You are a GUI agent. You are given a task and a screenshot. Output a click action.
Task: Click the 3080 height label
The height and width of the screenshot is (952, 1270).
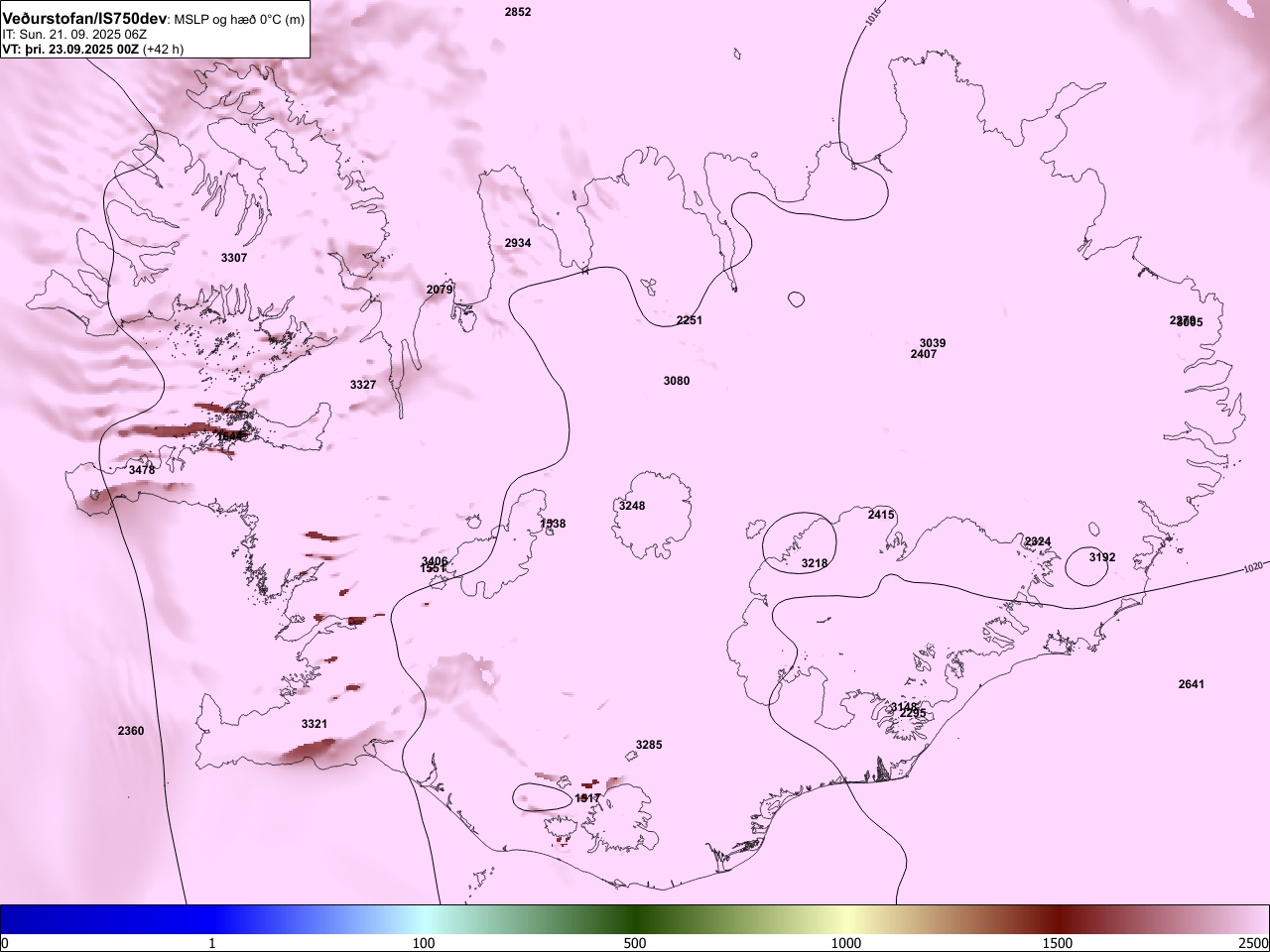tap(677, 381)
